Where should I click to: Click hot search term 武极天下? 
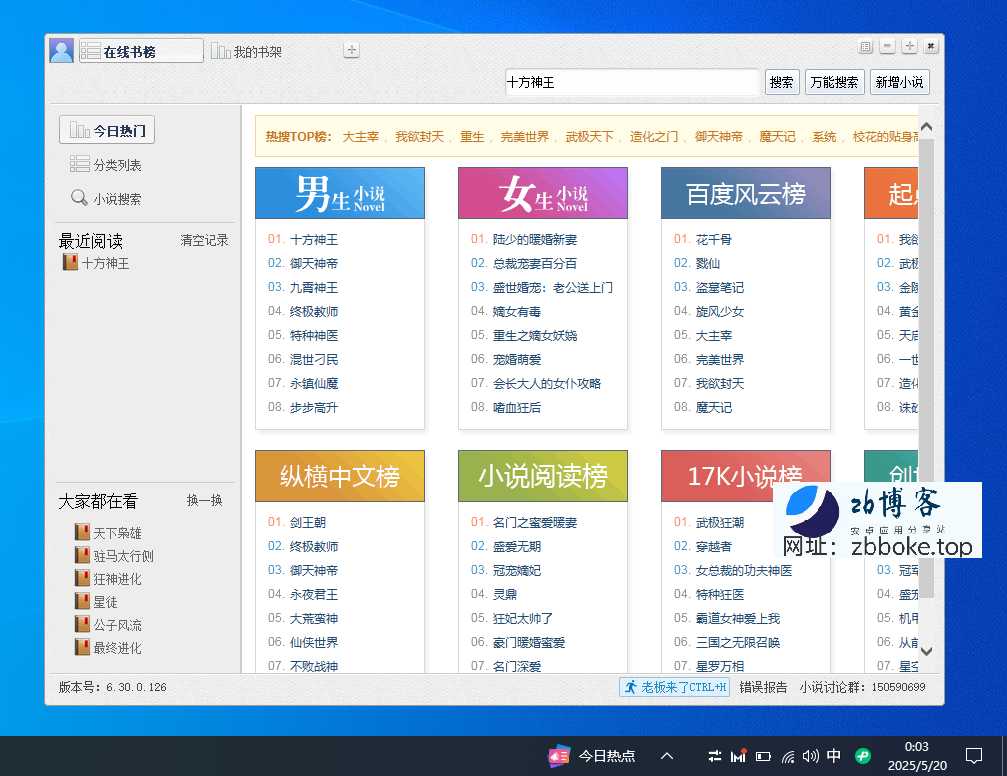coord(590,137)
